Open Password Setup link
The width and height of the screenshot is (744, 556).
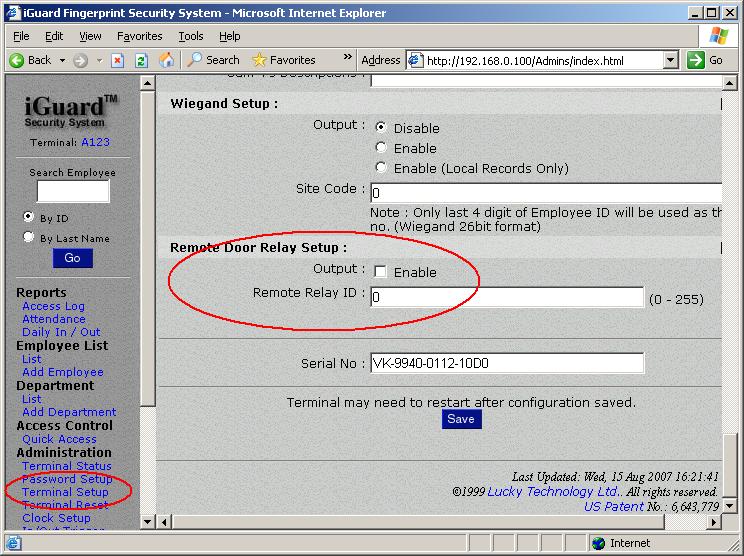point(67,479)
